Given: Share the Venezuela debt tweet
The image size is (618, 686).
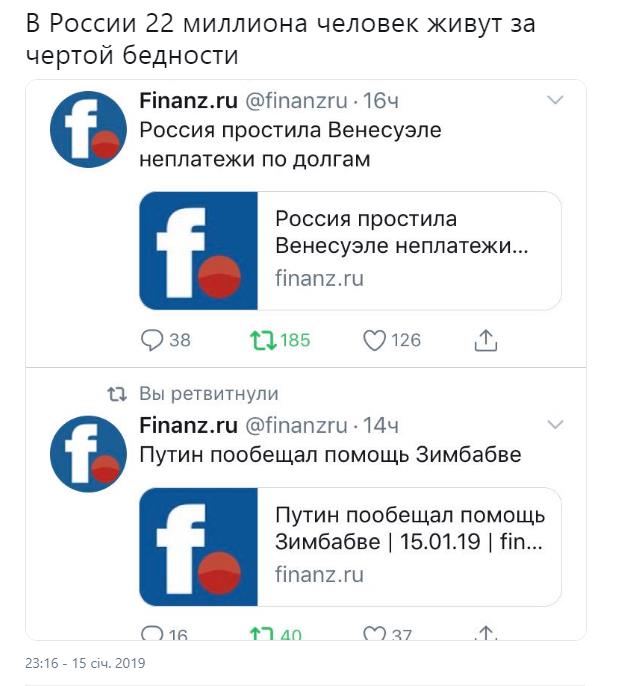Looking at the screenshot, I should pos(485,341).
